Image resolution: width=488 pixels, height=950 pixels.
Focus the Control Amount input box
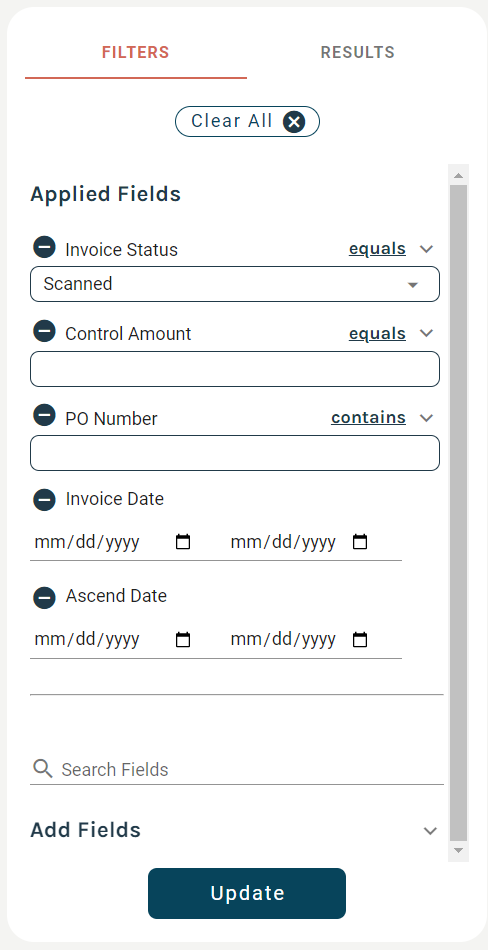click(235, 369)
